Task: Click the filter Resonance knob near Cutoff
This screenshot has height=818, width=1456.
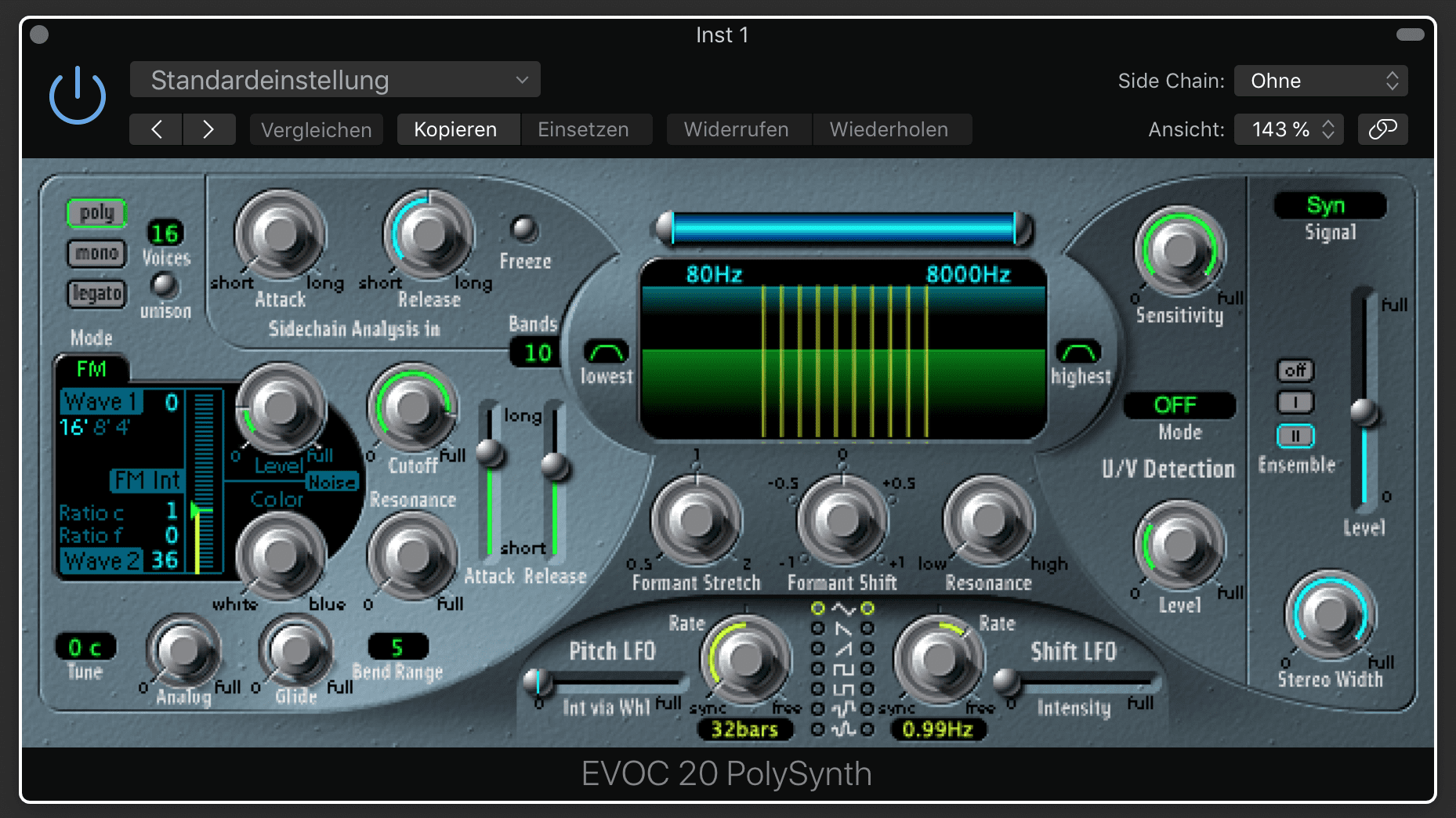Action: pos(412,556)
